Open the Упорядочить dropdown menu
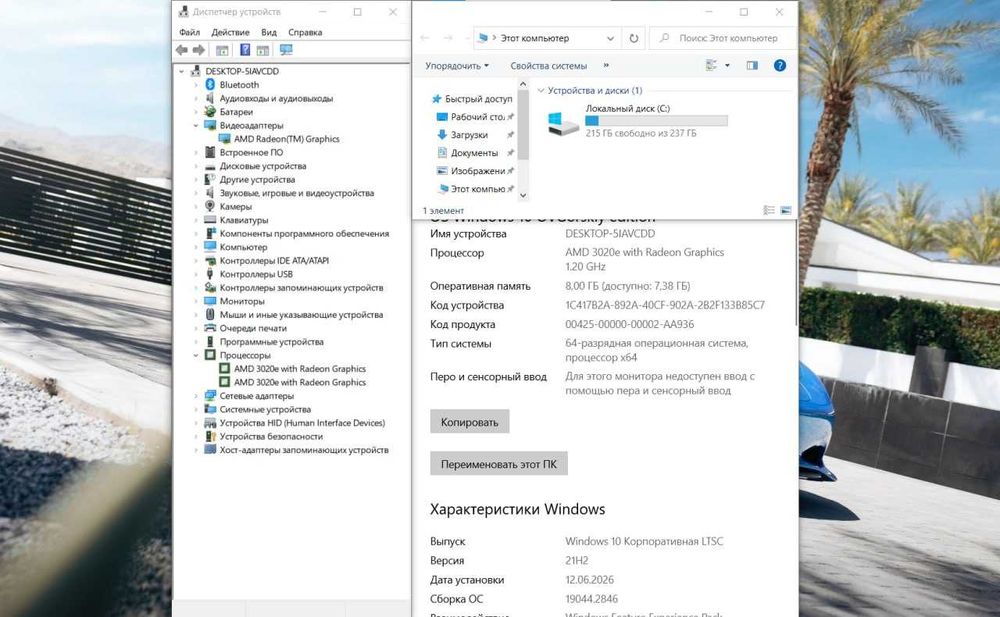The image size is (1000, 617). (457, 65)
